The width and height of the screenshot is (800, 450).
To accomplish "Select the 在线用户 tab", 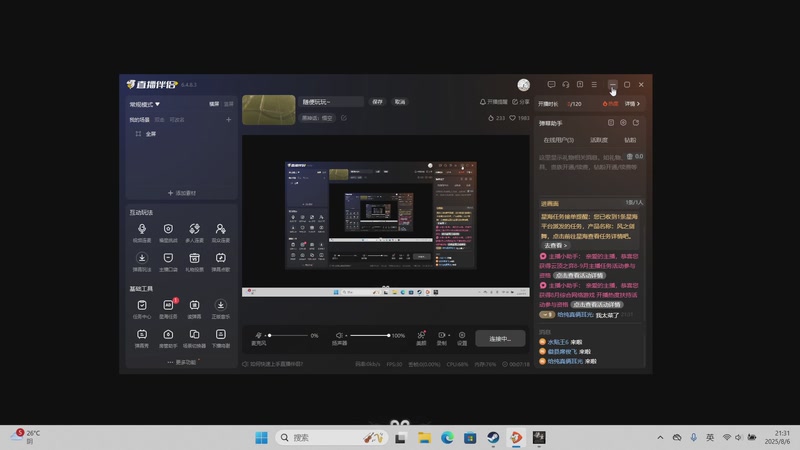I will pyautogui.click(x=559, y=140).
